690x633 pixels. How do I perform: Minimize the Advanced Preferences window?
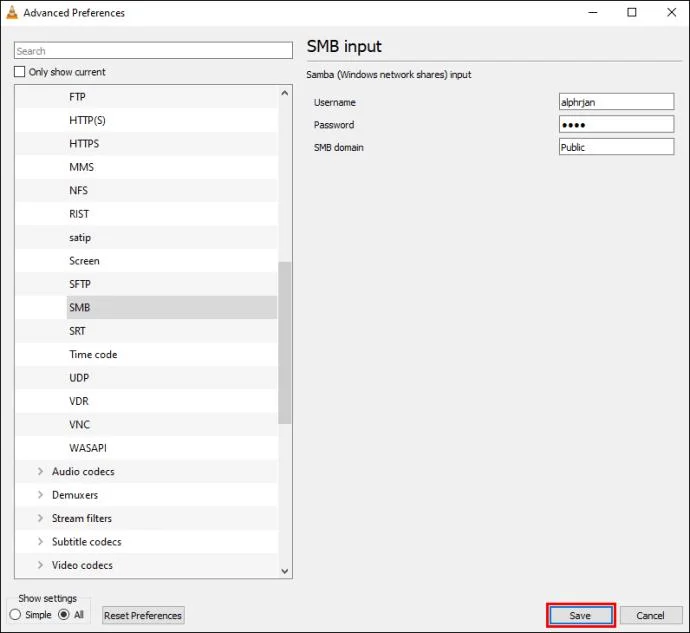tap(593, 12)
